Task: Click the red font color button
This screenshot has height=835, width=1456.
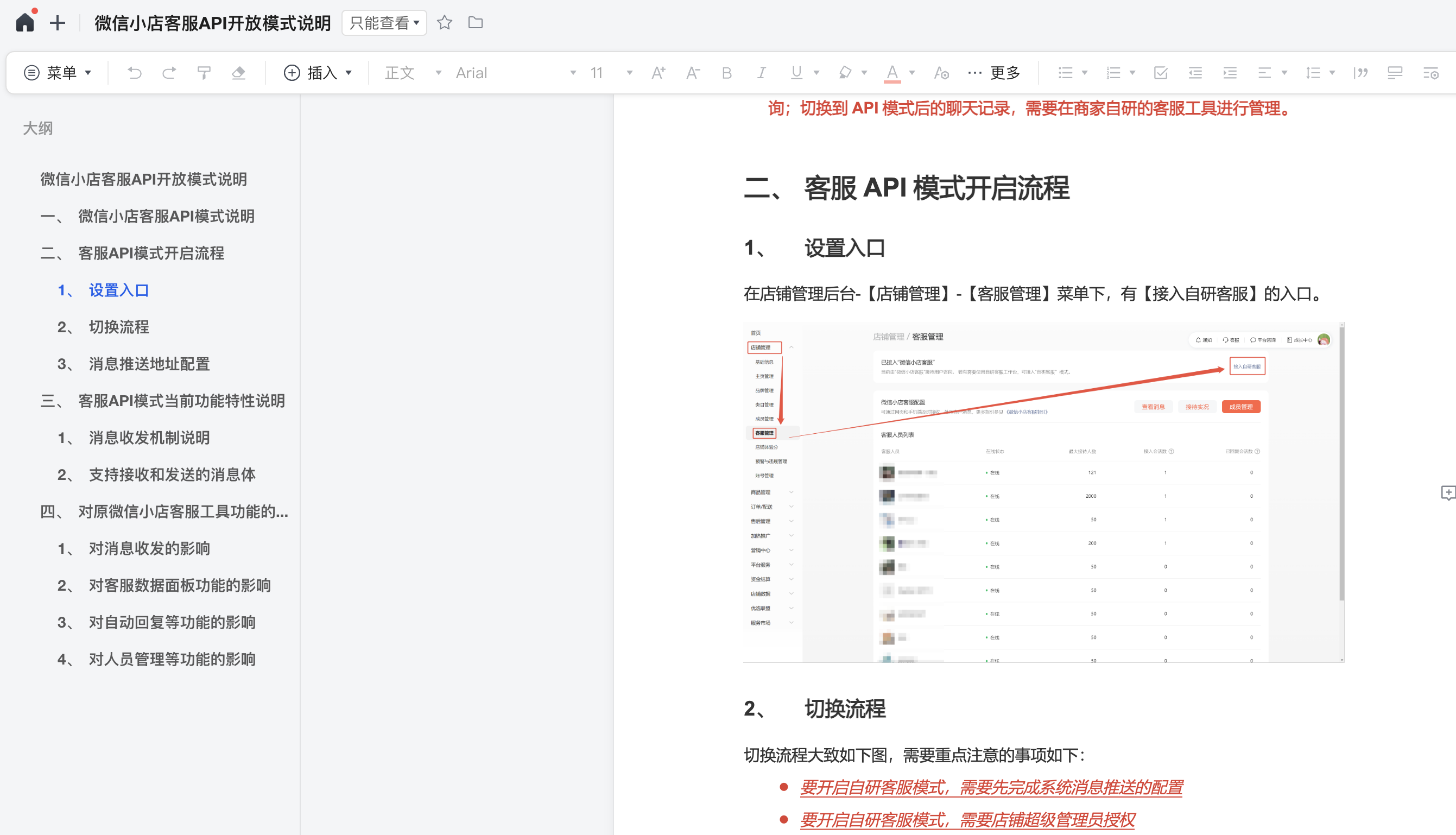Action: click(x=892, y=73)
